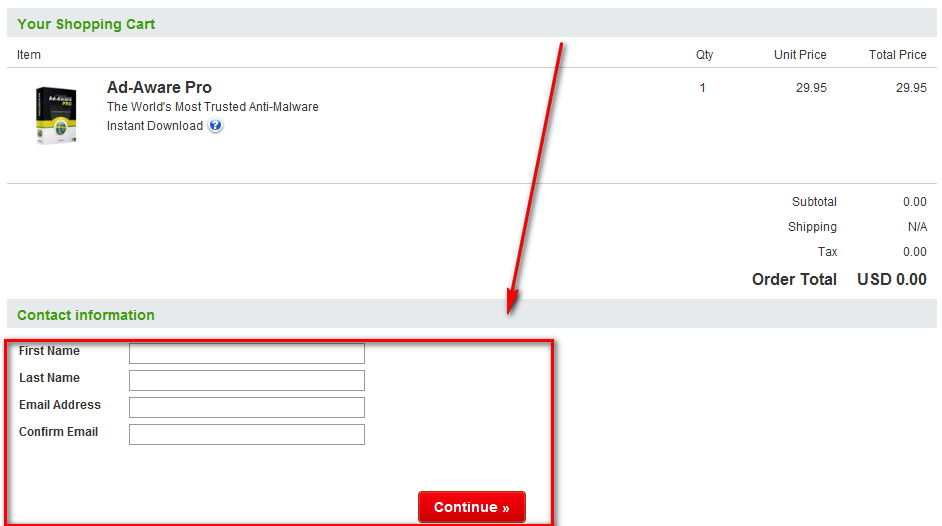This screenshot has width=942, height=526.
Task: Focus the Last Name input field
Action: point(247,380)
